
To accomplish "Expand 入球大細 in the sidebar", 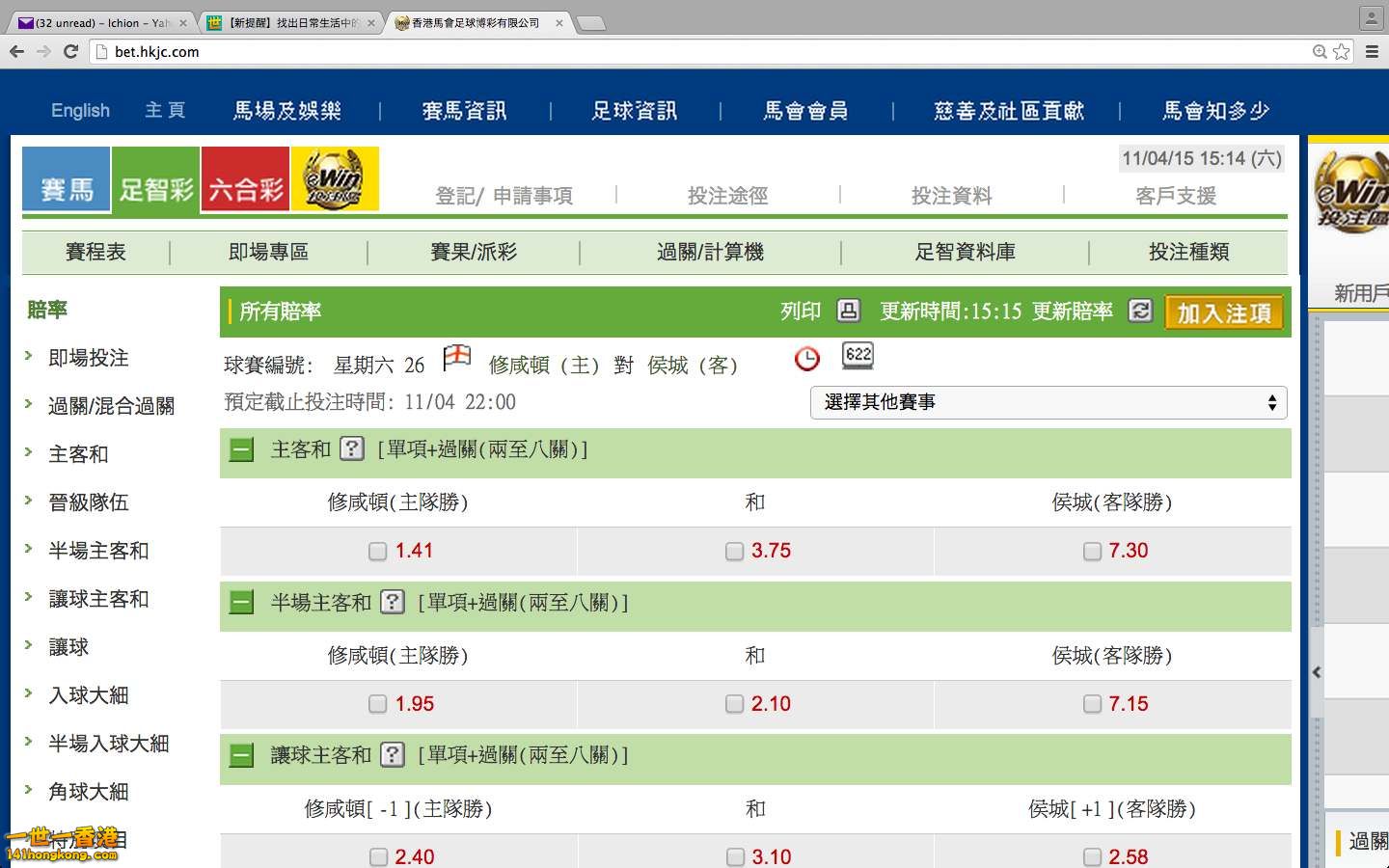I will 88,695.
